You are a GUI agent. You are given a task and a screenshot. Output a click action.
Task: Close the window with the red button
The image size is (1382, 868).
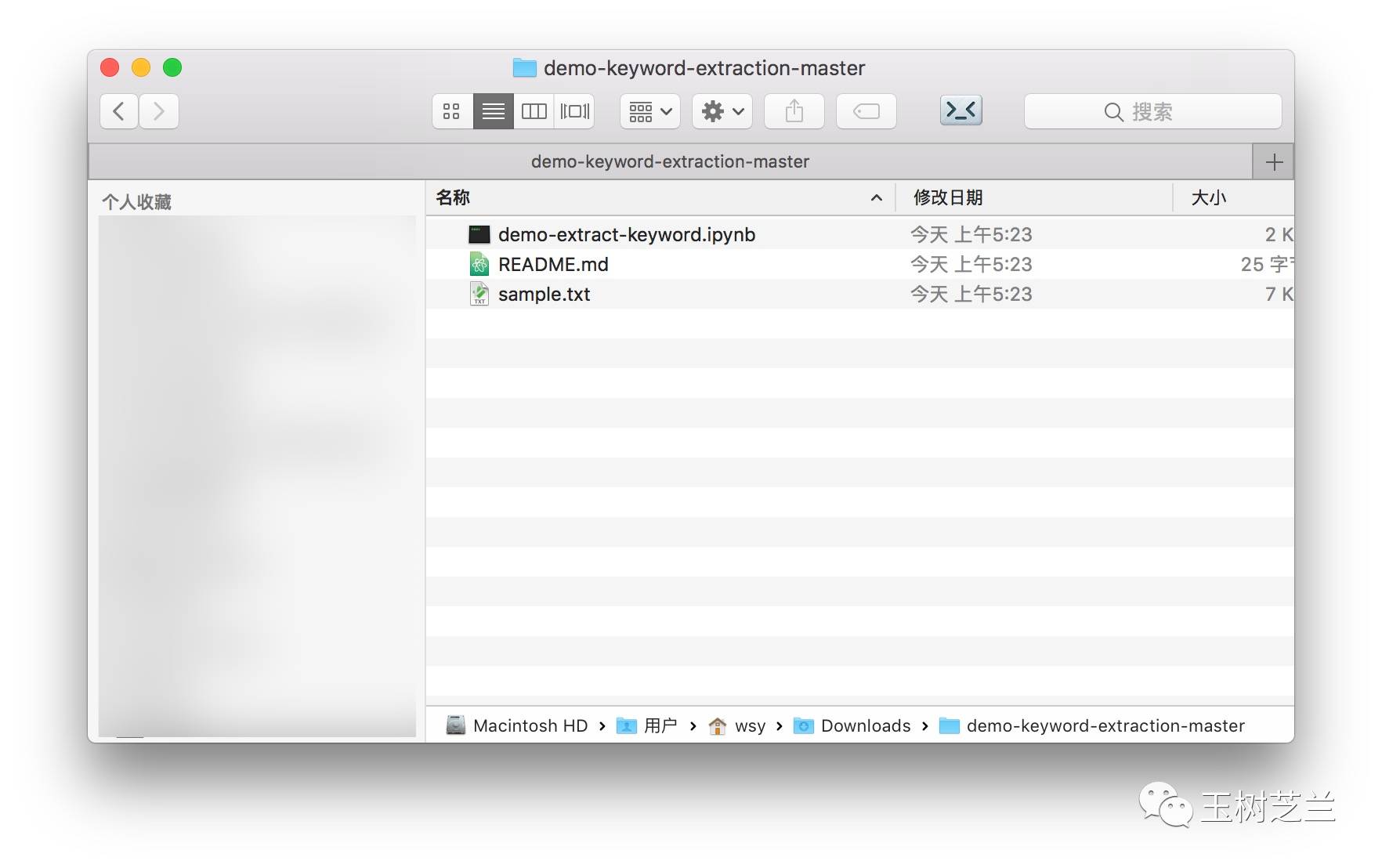(110, 67)
